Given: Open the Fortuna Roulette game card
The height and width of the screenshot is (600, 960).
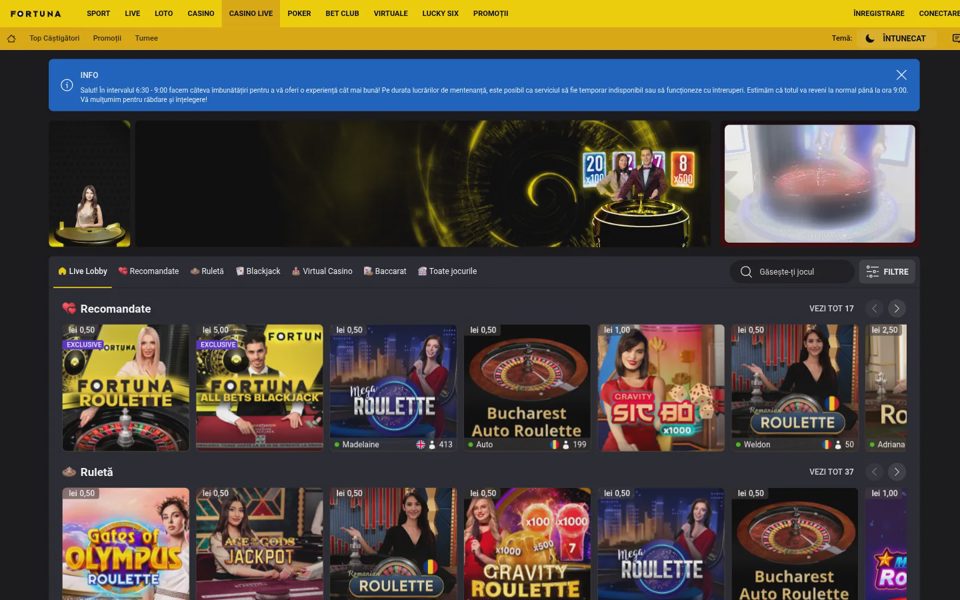Looking at the screenshot, I should 126,388.
